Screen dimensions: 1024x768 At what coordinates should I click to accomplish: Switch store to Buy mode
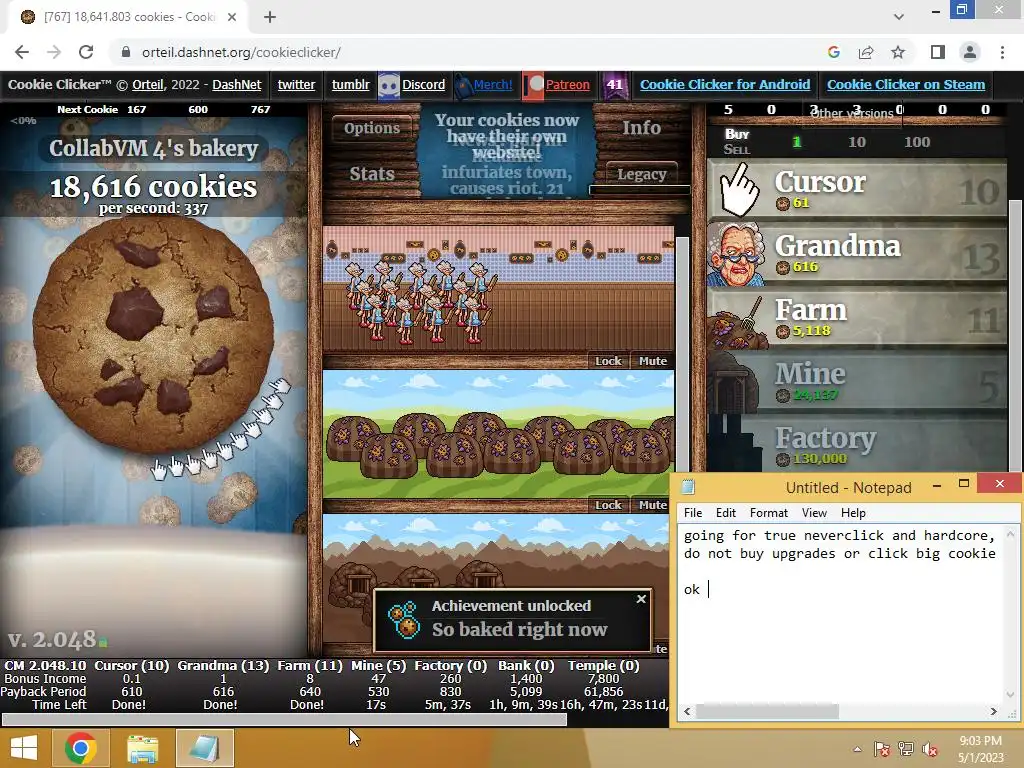pyautogui.click(x=737, y=134)
